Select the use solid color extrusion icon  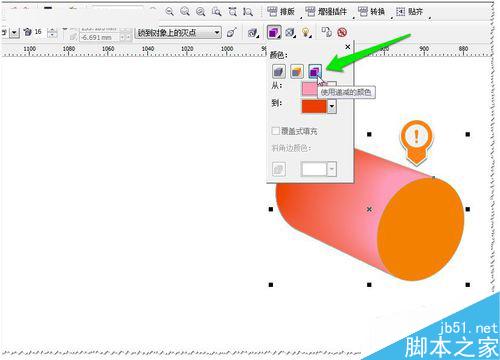pos(297,71)
